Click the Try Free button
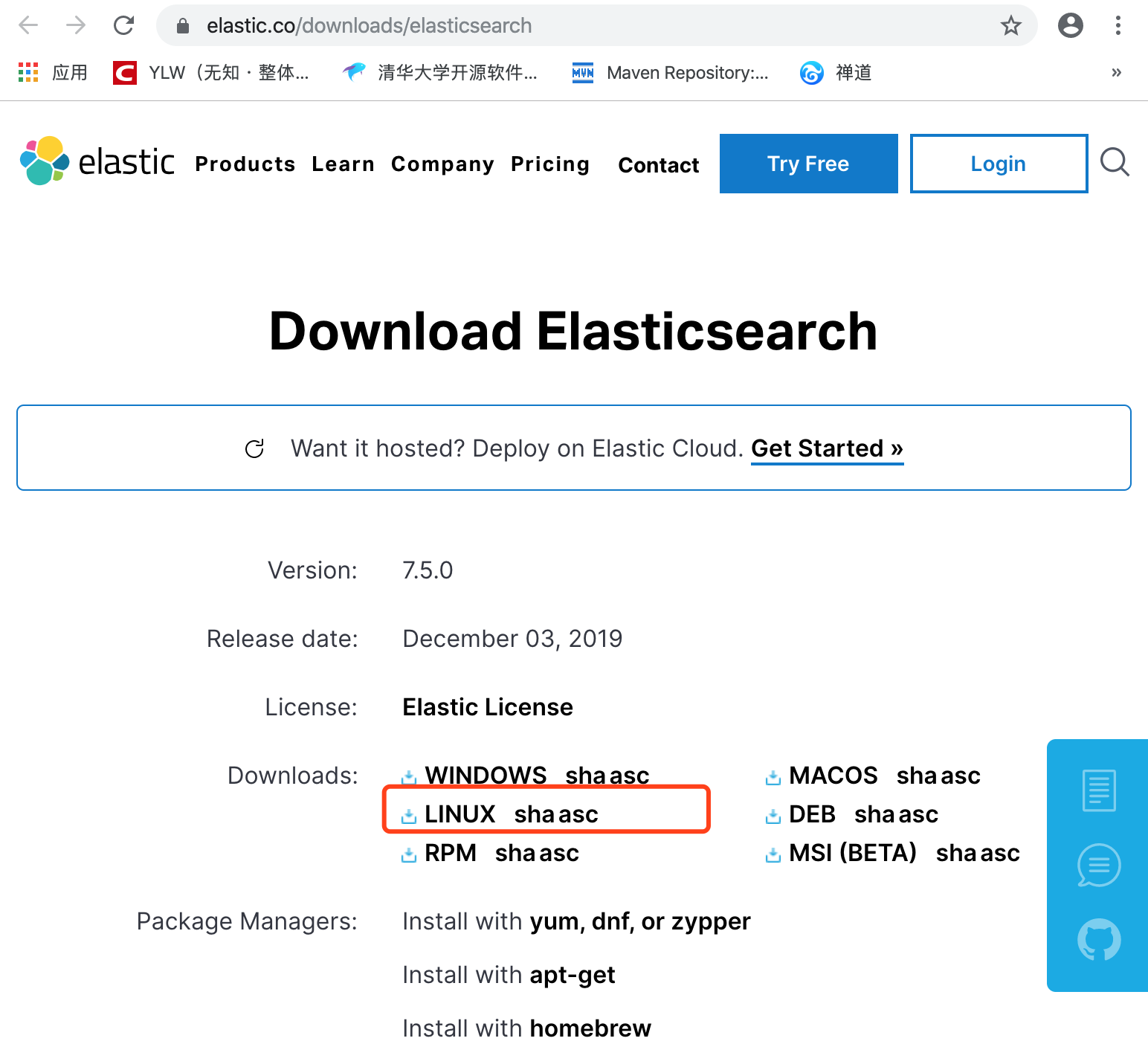 (x=809, y=164)
